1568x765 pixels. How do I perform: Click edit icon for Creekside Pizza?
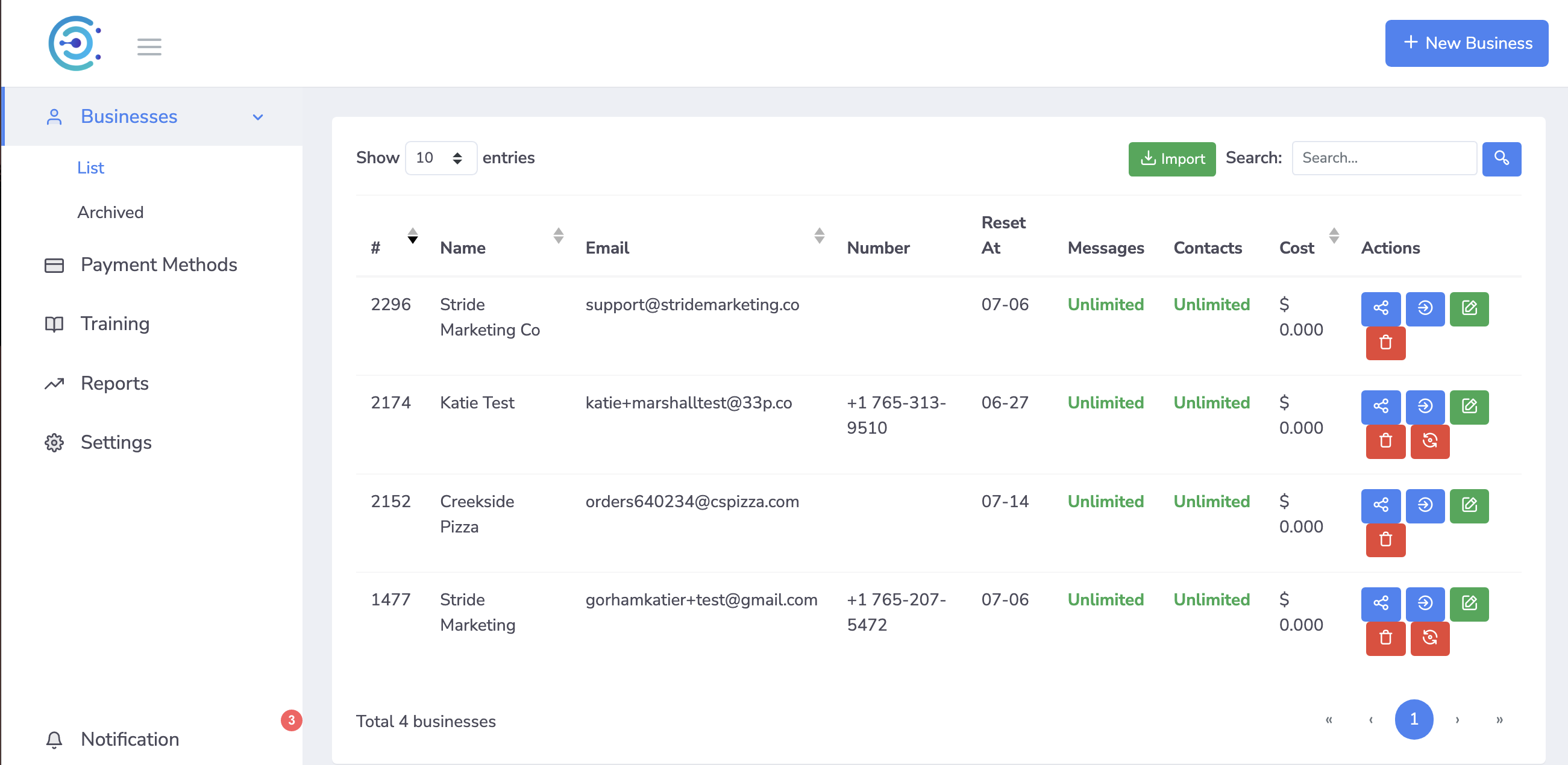[x=1468, y=505]
